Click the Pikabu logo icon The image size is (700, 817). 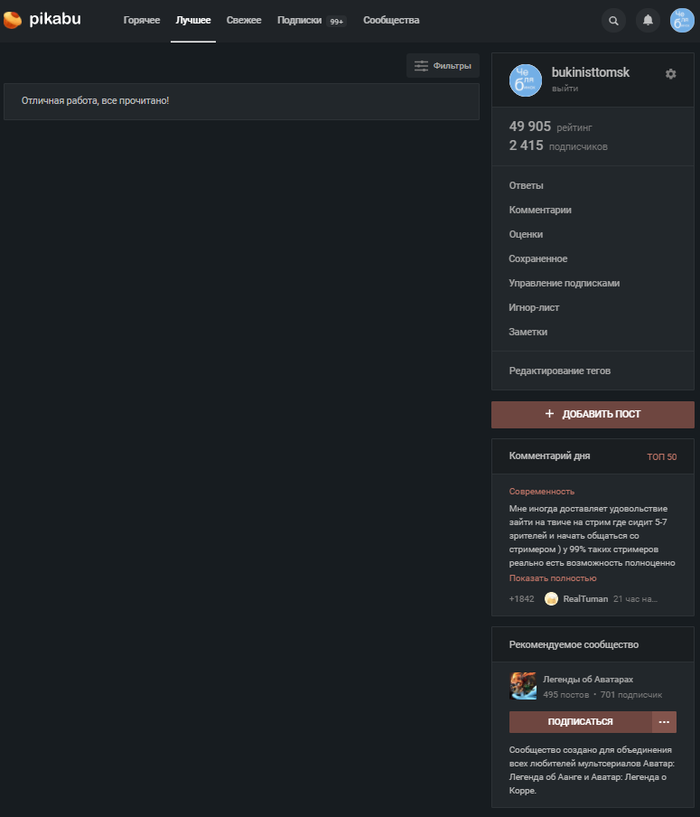[x=13, y=20]
